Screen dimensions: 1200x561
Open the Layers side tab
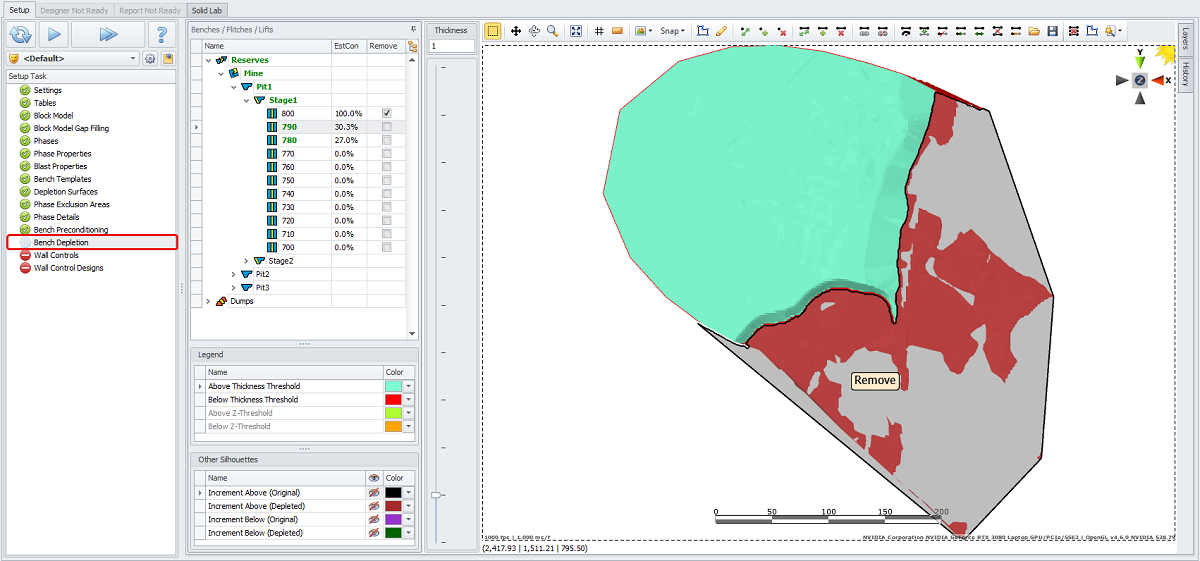(1185, 38)
